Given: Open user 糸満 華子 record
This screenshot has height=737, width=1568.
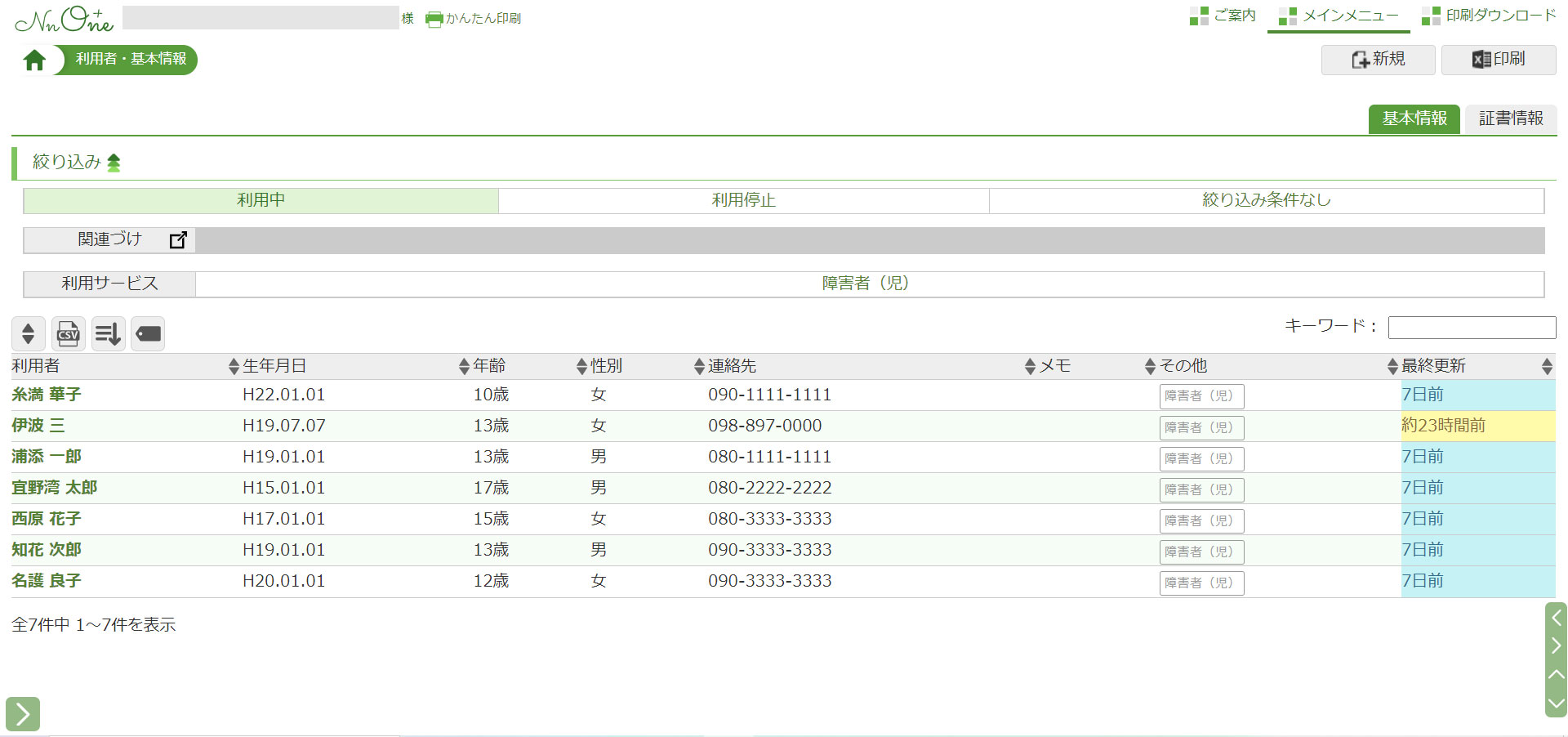Looking at the screenshot, I should [47, 395].
